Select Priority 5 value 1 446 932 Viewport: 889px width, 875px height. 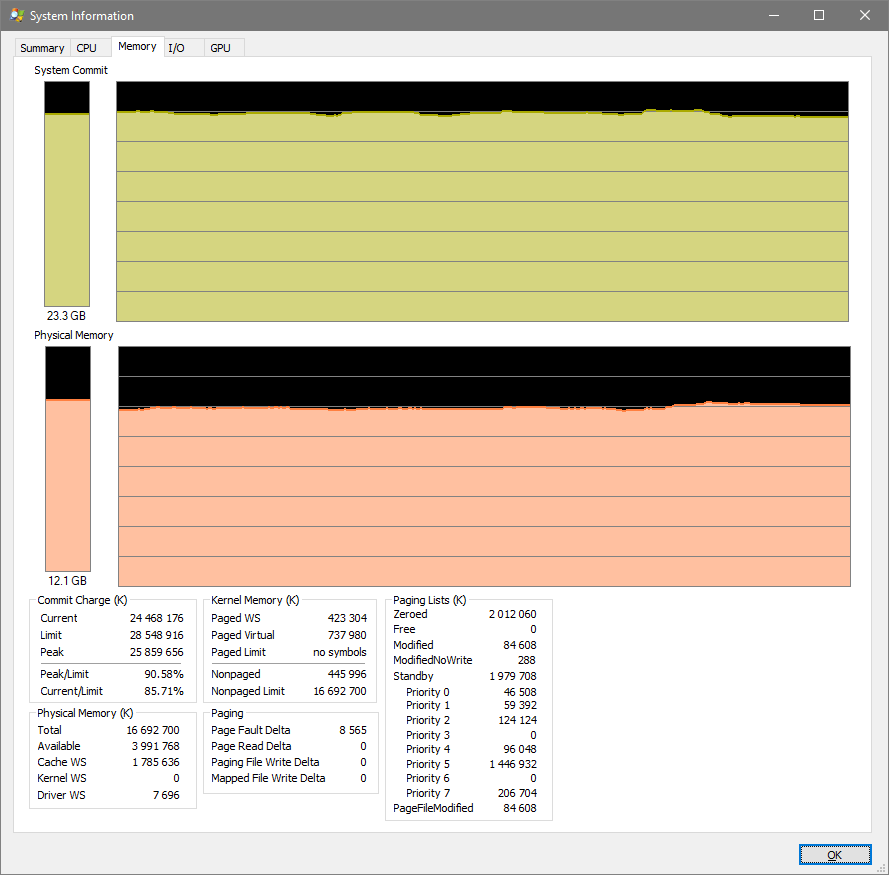pos(513,764)
